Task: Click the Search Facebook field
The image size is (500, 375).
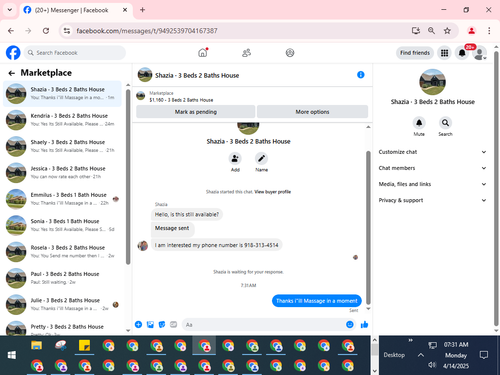Action: [75, 53]
